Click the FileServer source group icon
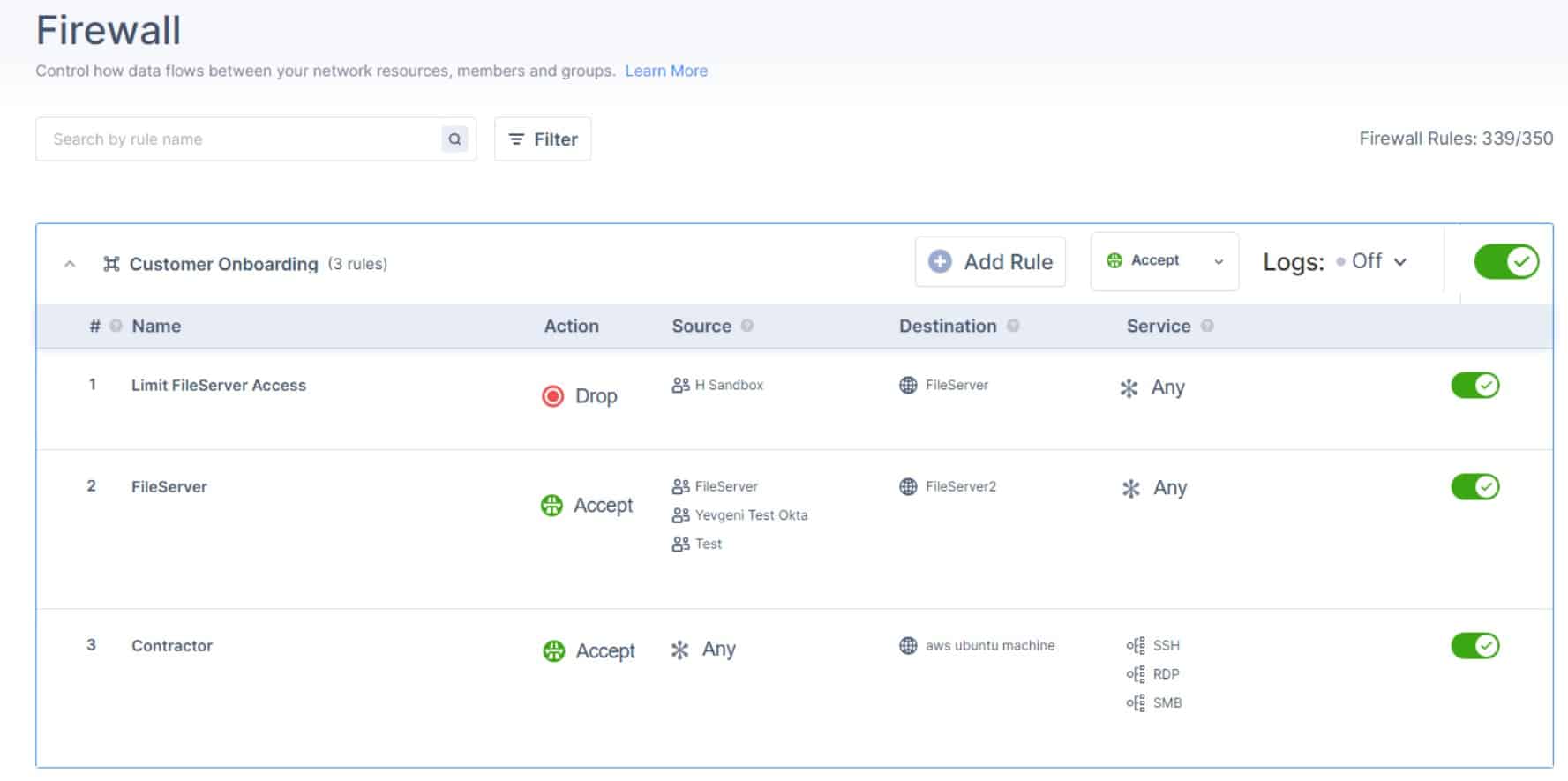This screenshot has width=1568, height=781. pyautogui.click(x=680, y=486)
